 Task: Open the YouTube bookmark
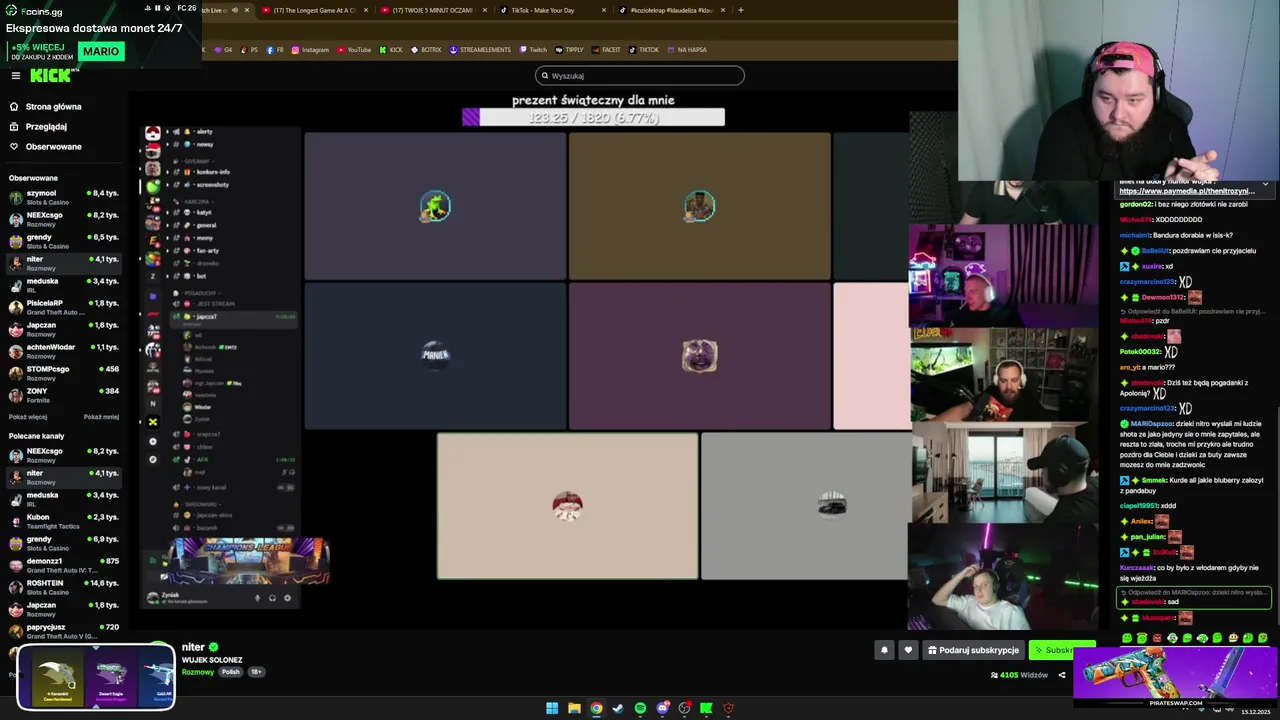pyautogui.click(x=354, y=50)
